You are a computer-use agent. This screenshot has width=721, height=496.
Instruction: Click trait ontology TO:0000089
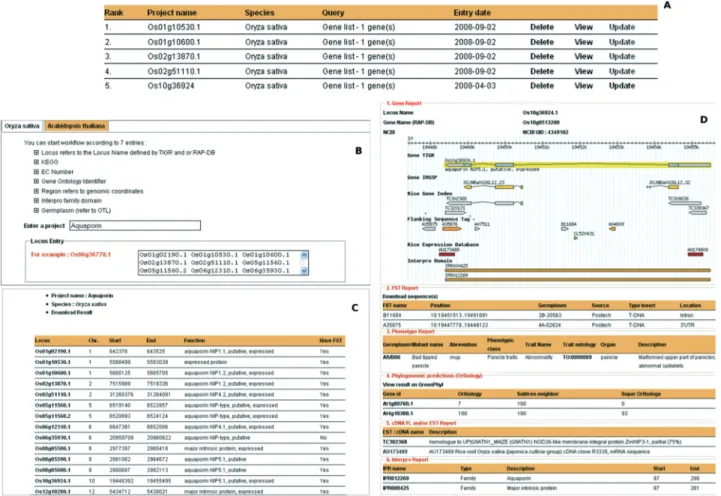(577, 357)
